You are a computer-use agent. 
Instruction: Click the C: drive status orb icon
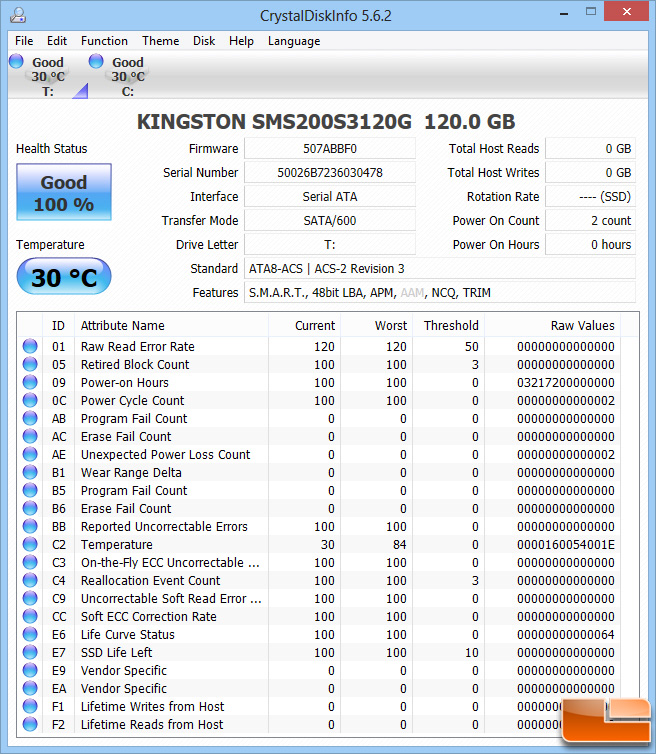click(96, 61)
